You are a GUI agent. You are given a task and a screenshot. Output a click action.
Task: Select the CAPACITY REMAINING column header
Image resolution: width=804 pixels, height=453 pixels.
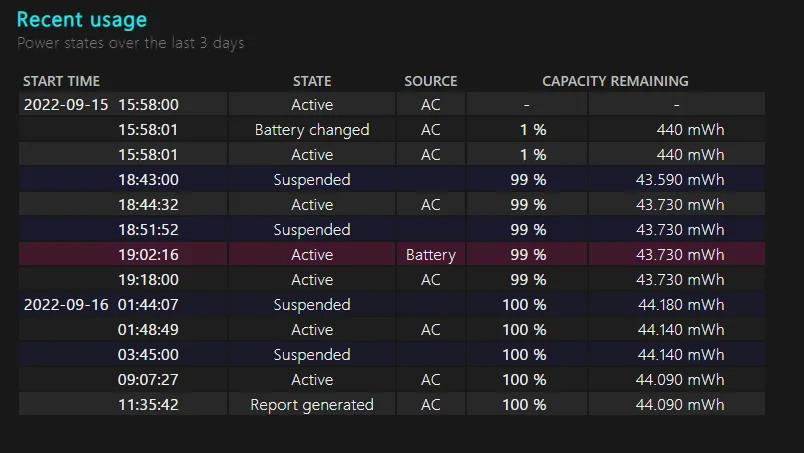pos(615,81)
